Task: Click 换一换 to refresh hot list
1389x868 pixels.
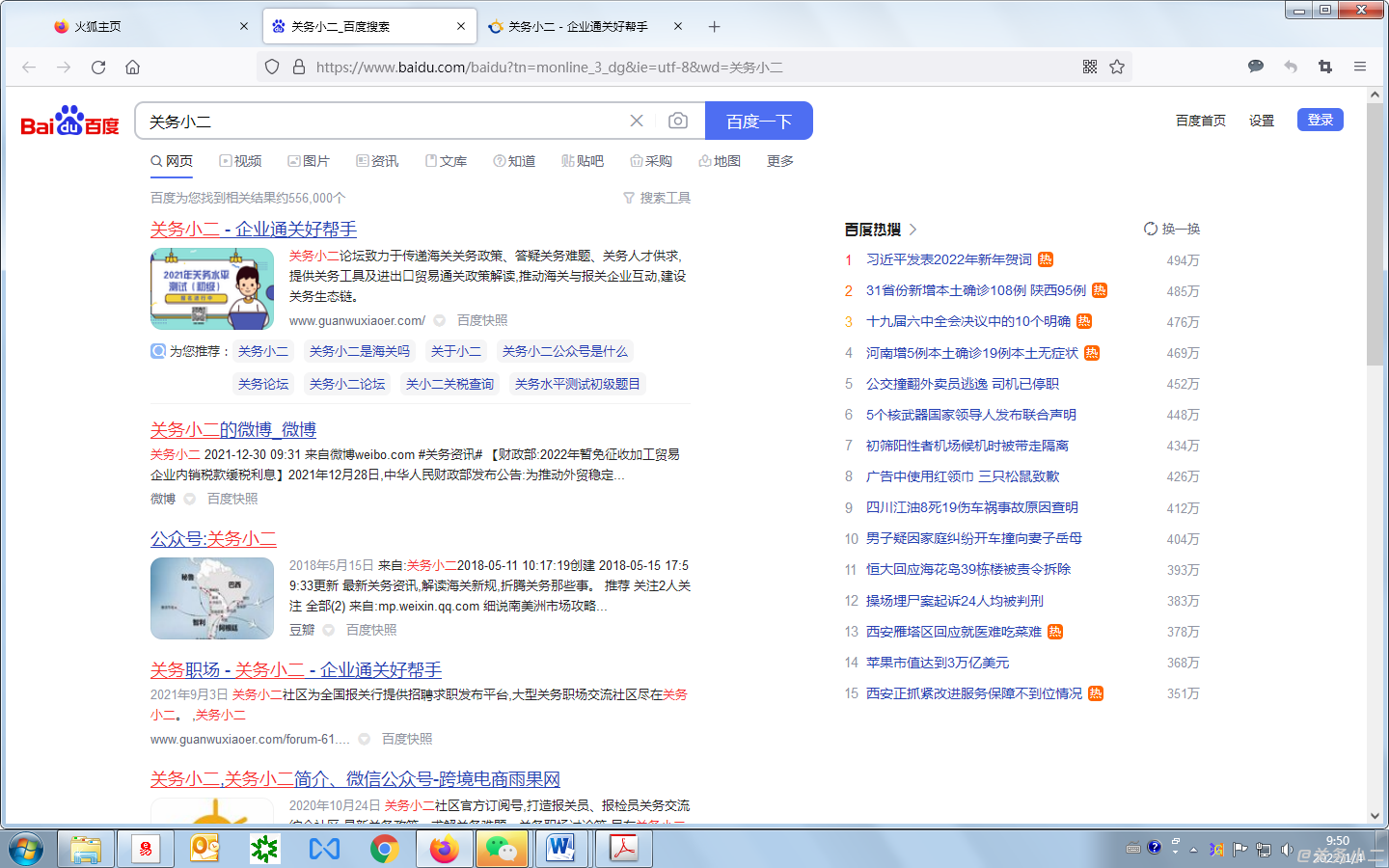Action: click(1172, 229)
